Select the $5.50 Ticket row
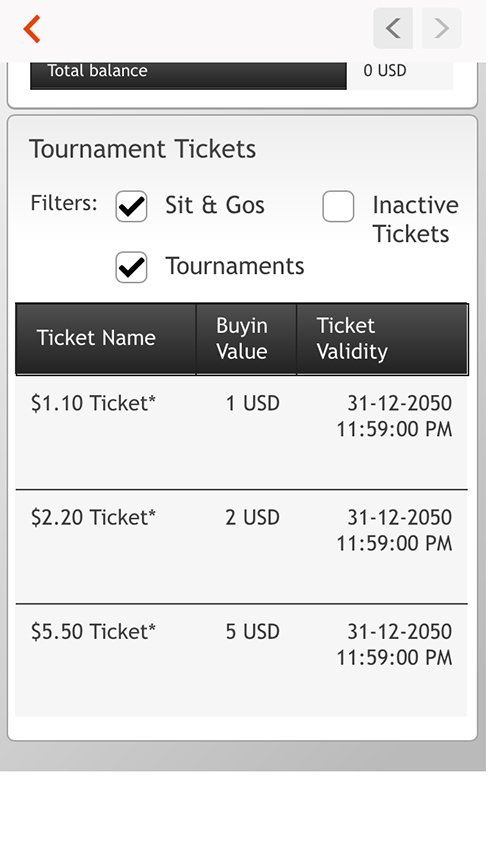Image resolution: width=489 pixels, height=865 pixels. point(241,660)
